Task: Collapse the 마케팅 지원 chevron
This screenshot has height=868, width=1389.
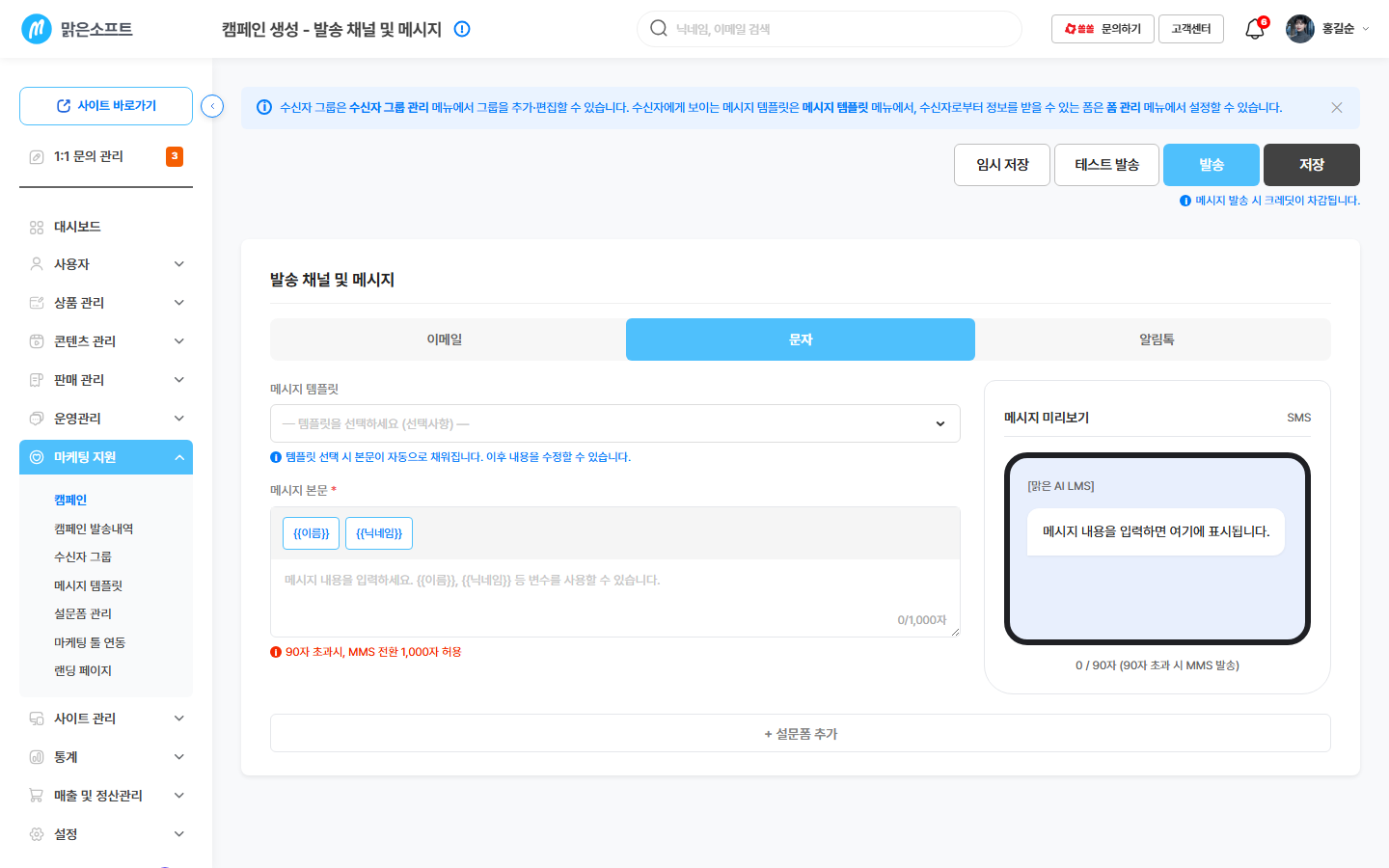Action: point(179,457)
